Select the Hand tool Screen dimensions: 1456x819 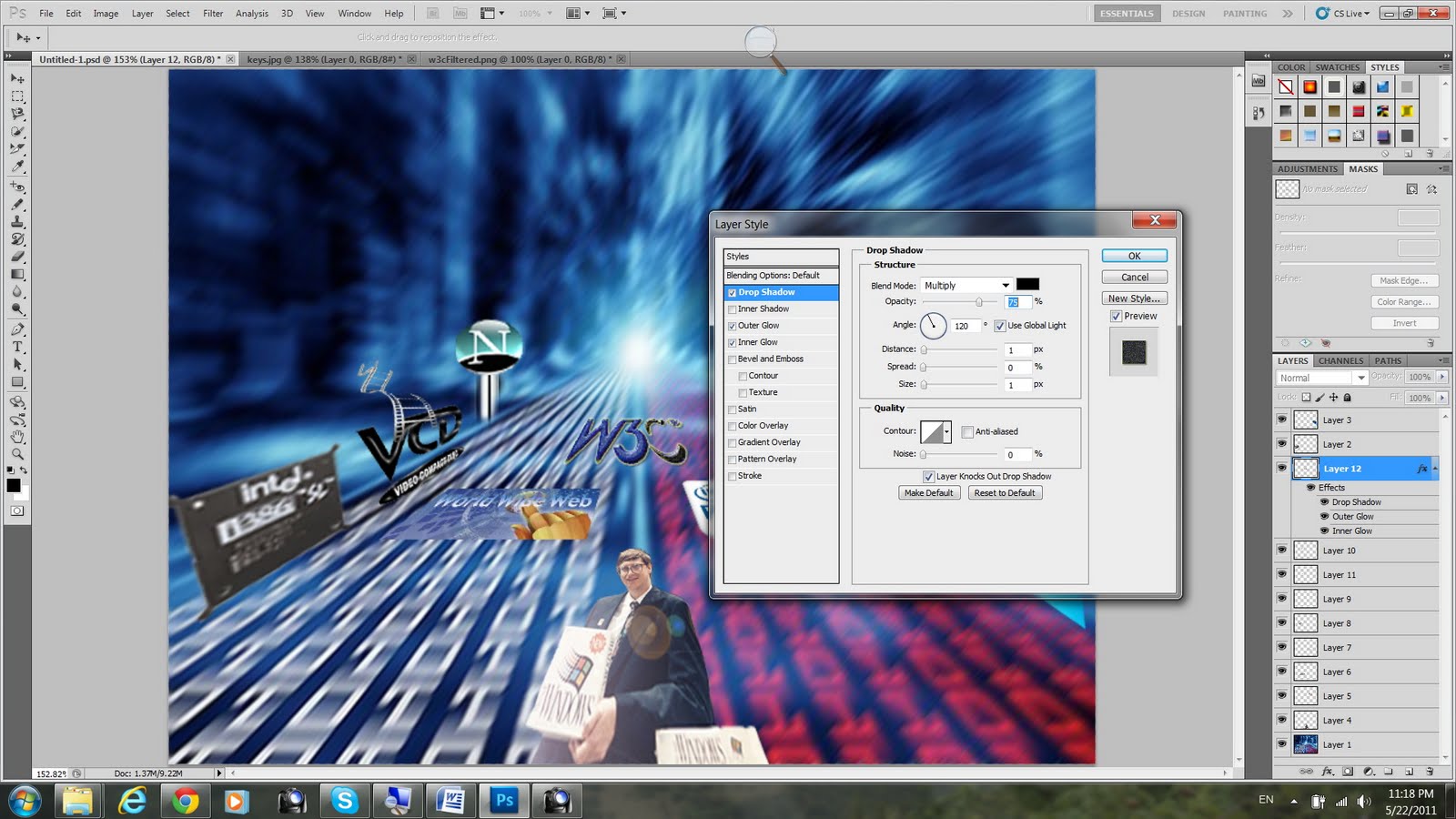click(x=17, y=437)
